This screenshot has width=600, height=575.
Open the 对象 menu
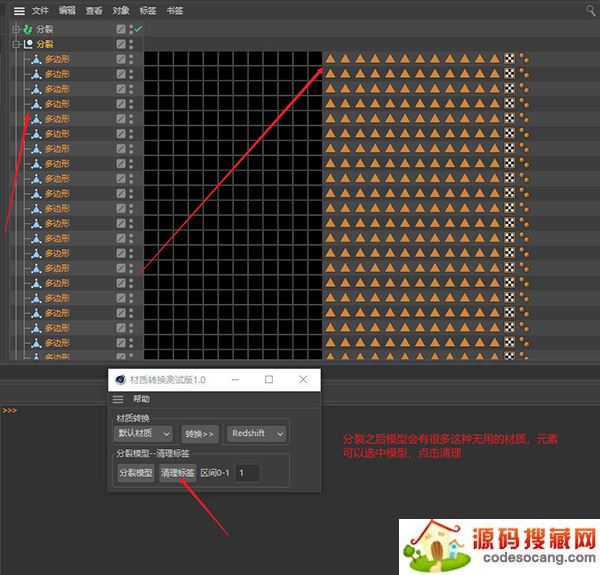[x=121, y=11]
